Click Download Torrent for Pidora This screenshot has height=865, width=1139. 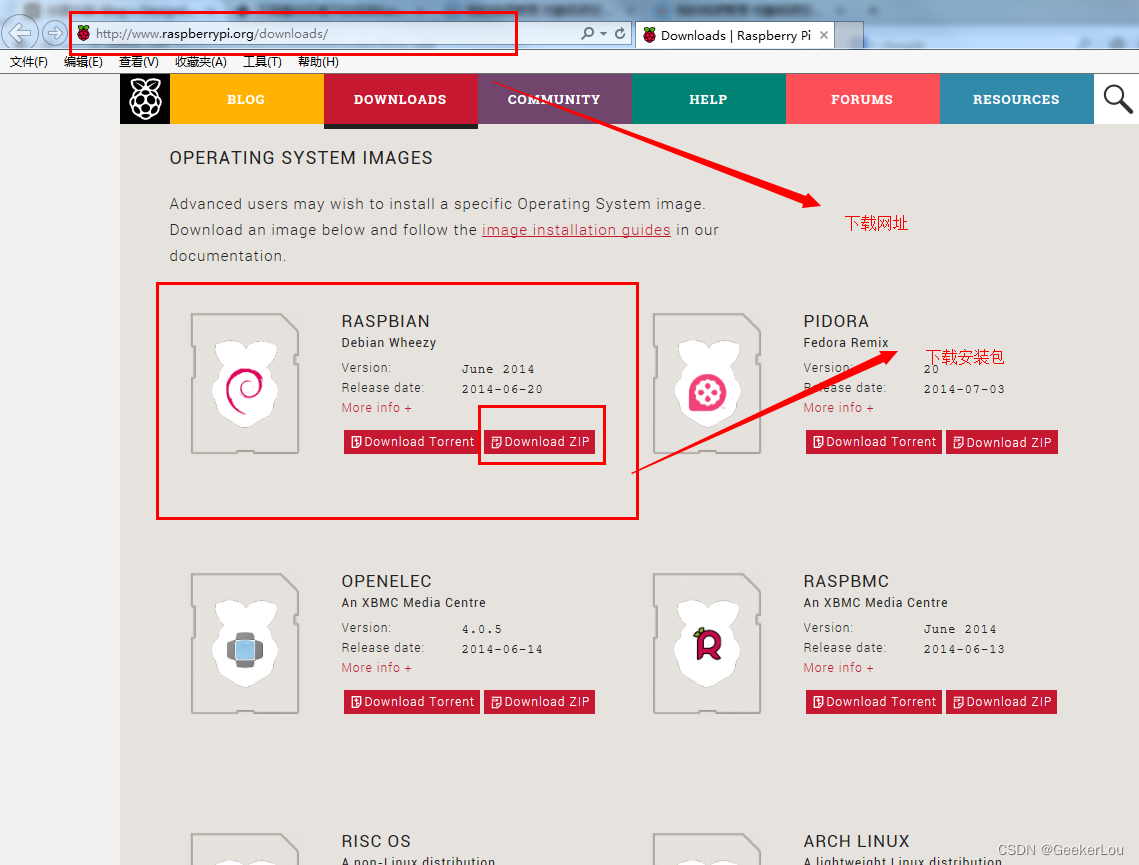point(874,442)
